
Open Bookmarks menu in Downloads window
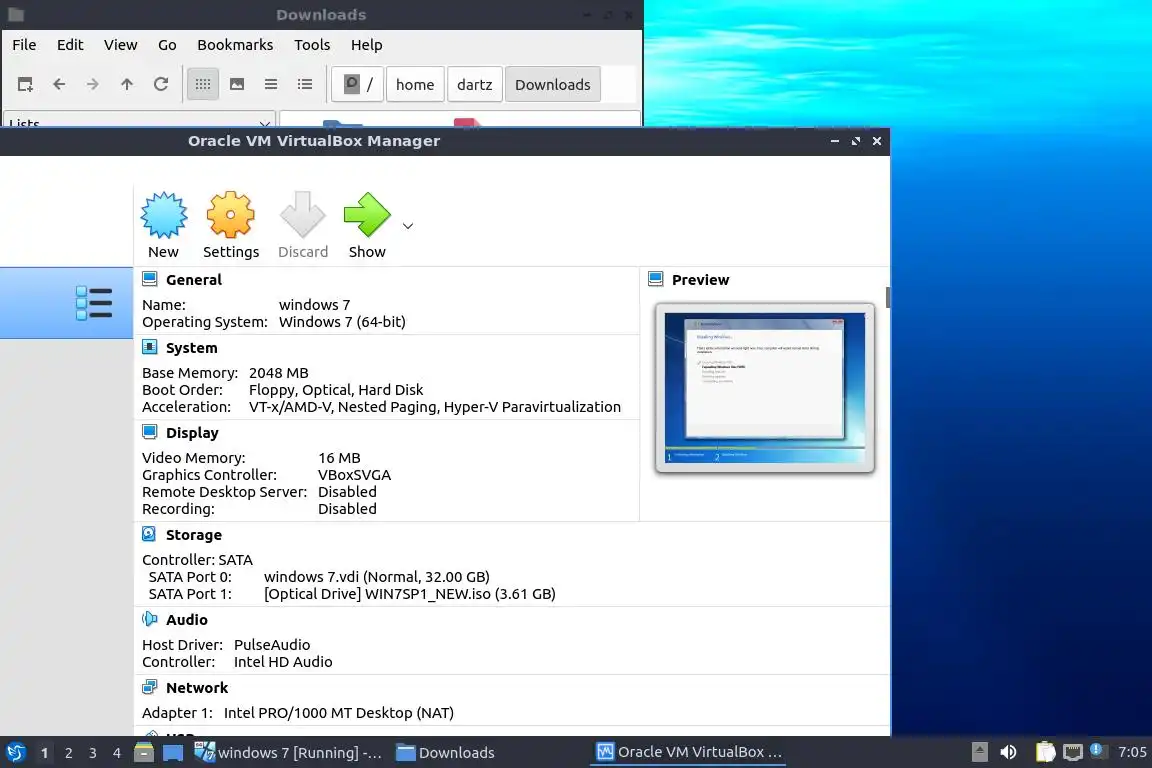pyautogui.click(x=235, y=45)
